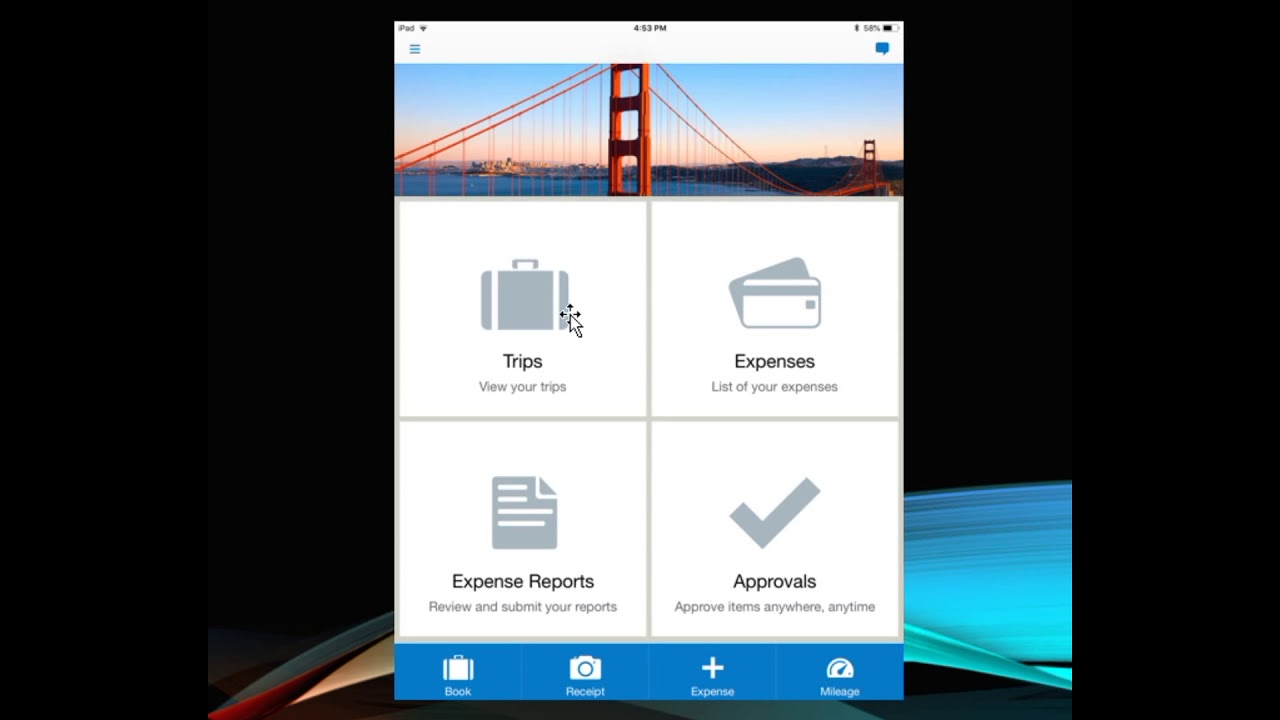This screenshot has height=720, width=1280.
Task: Tap the 4:53 PM clock in status bar
Action: 650,28
